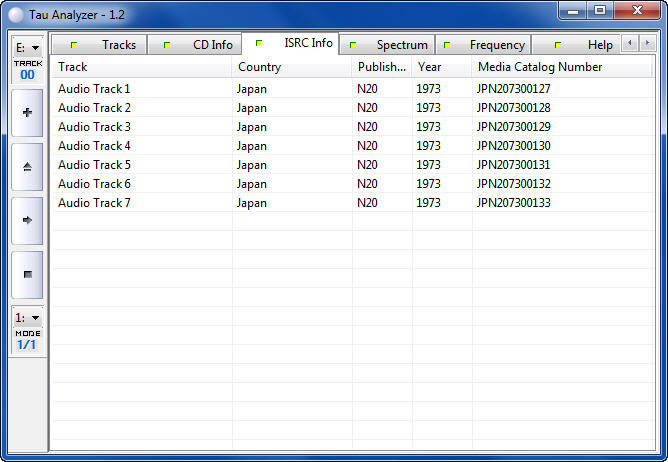Click the right arrow play button

(x=27, y=220)
